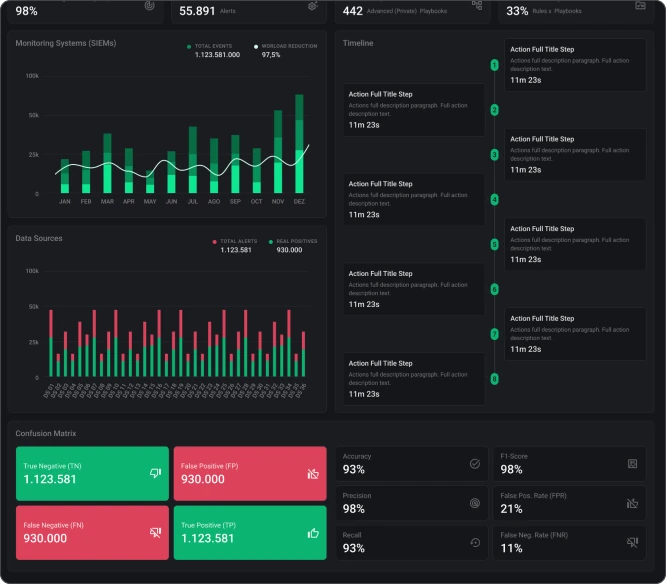Toggle the red Total Alerts legend dot
Viewport: 666px width, 584px height.
click(214, 242)
